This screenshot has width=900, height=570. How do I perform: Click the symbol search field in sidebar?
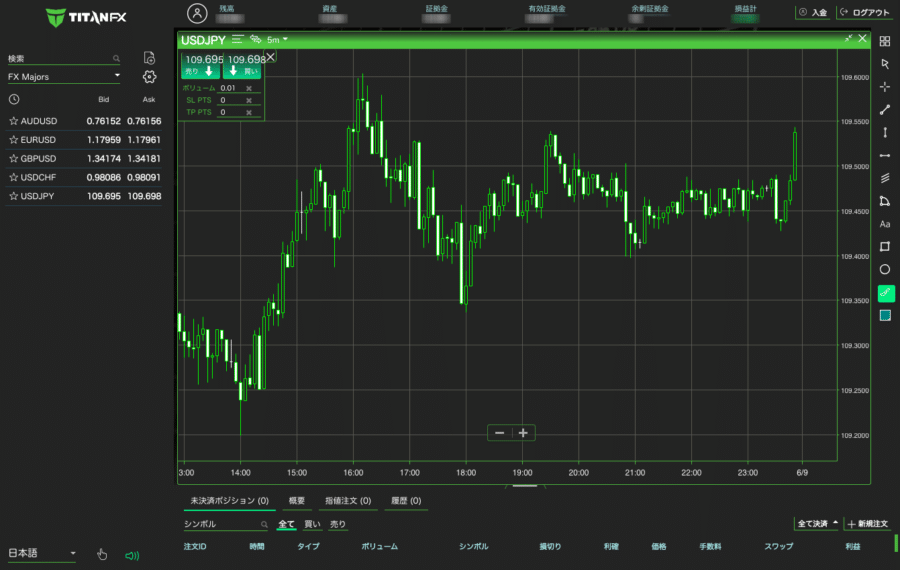[63, 59]
